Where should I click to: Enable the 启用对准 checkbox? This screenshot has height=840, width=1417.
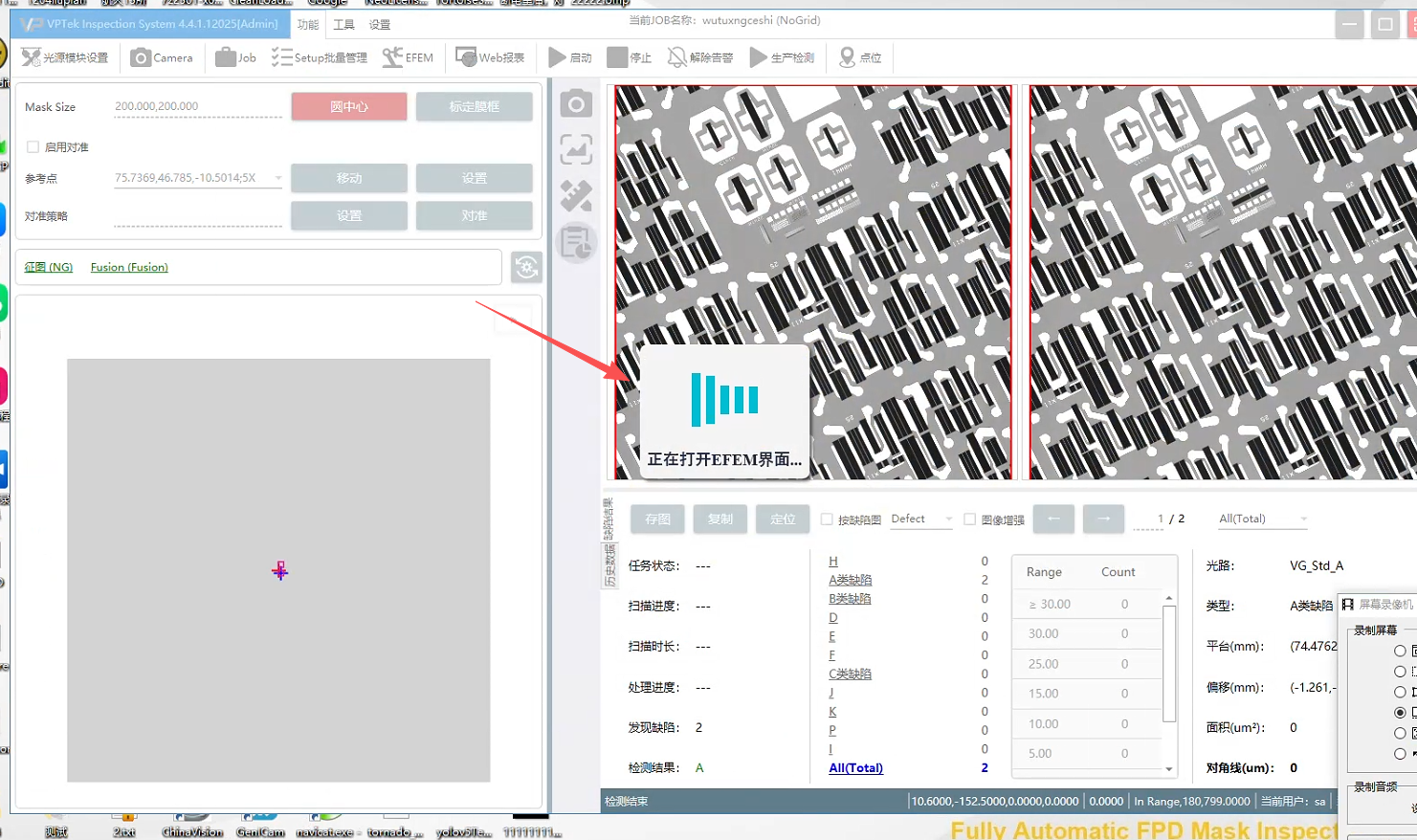pyautogui.click(x=33, y=146)
